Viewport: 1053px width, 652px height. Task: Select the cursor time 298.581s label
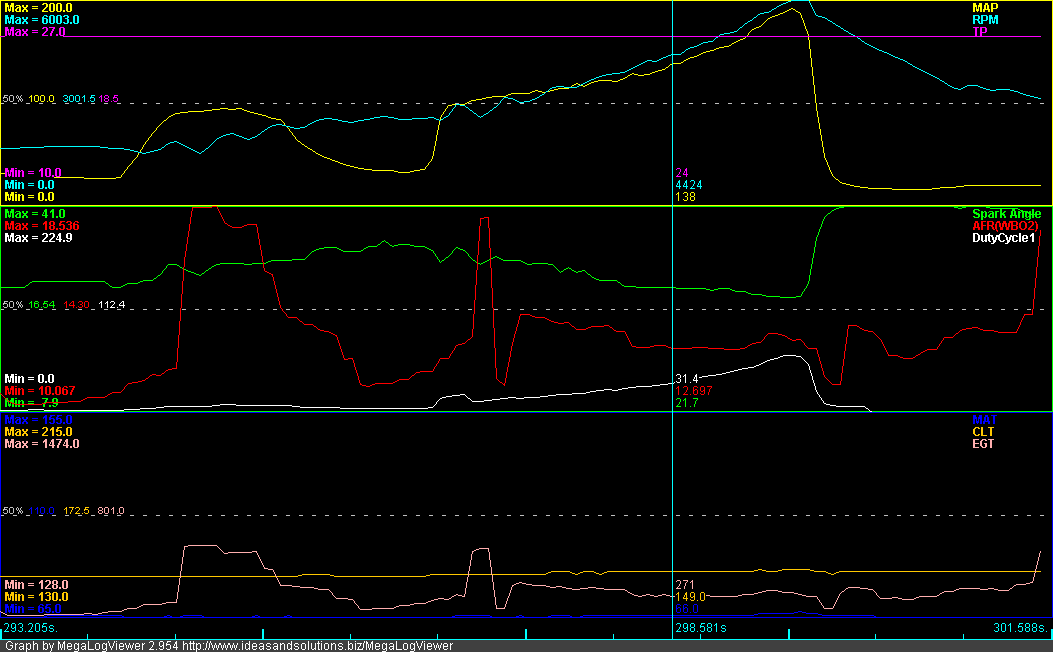click(x=705, y=628)
